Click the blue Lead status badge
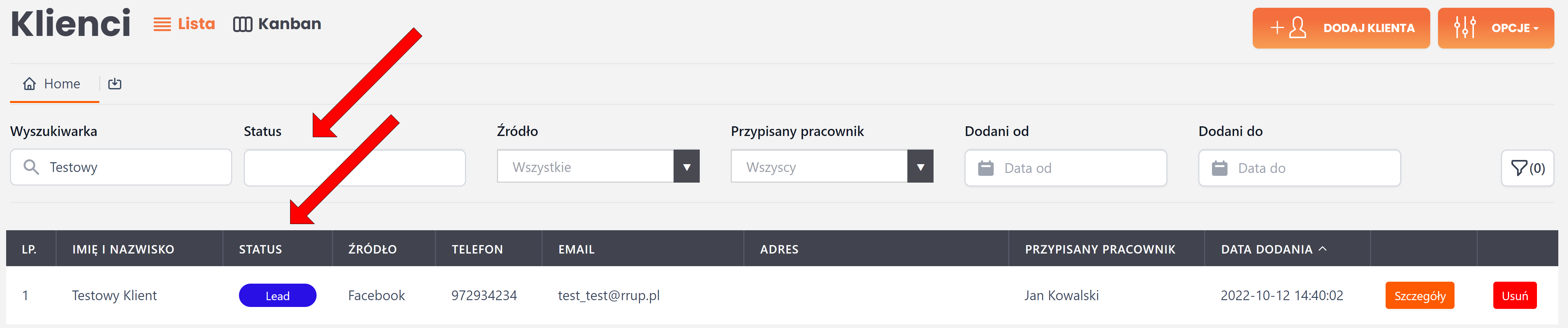 [277, 296]
